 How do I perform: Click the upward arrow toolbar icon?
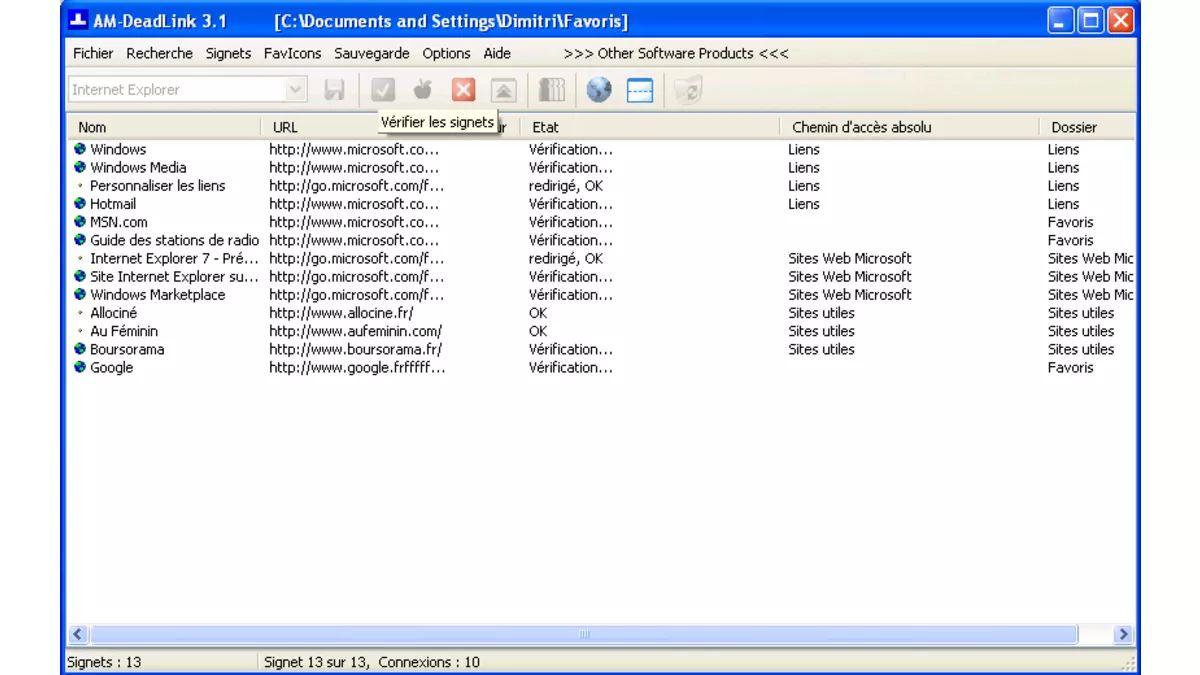[503, 90]
